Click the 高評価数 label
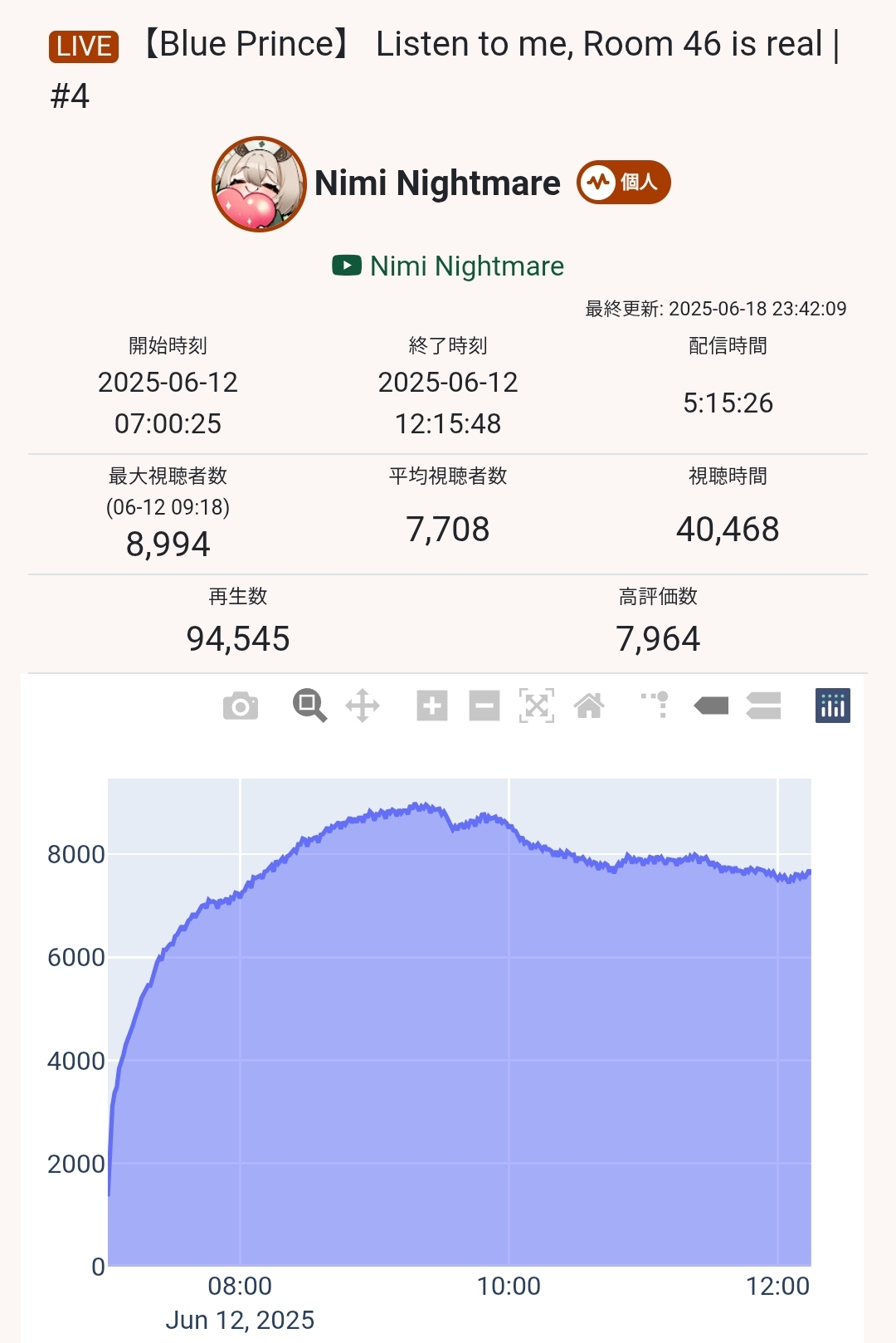Screen dimensions: 896x1343 click(658, 596)
